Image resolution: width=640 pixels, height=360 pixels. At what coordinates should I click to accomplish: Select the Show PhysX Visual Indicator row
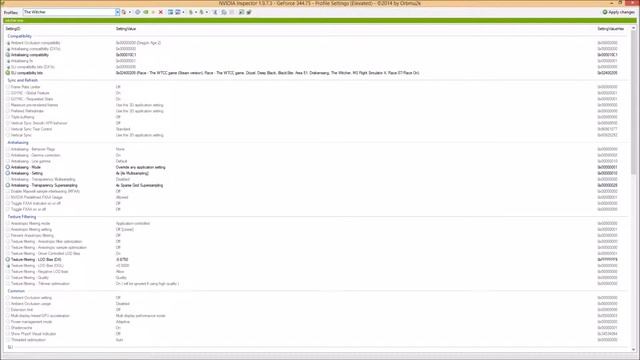(316, 333)
